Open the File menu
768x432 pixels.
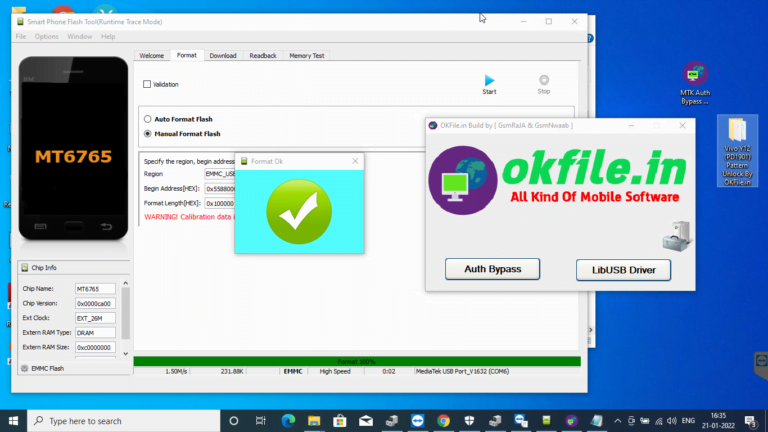[x=21, y=37]
